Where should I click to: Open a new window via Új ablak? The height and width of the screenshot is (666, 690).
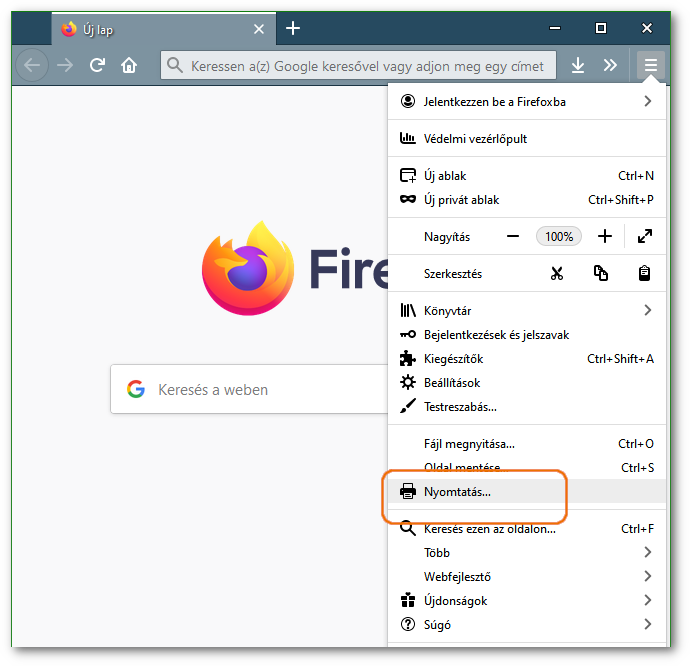tap(527, 176)
